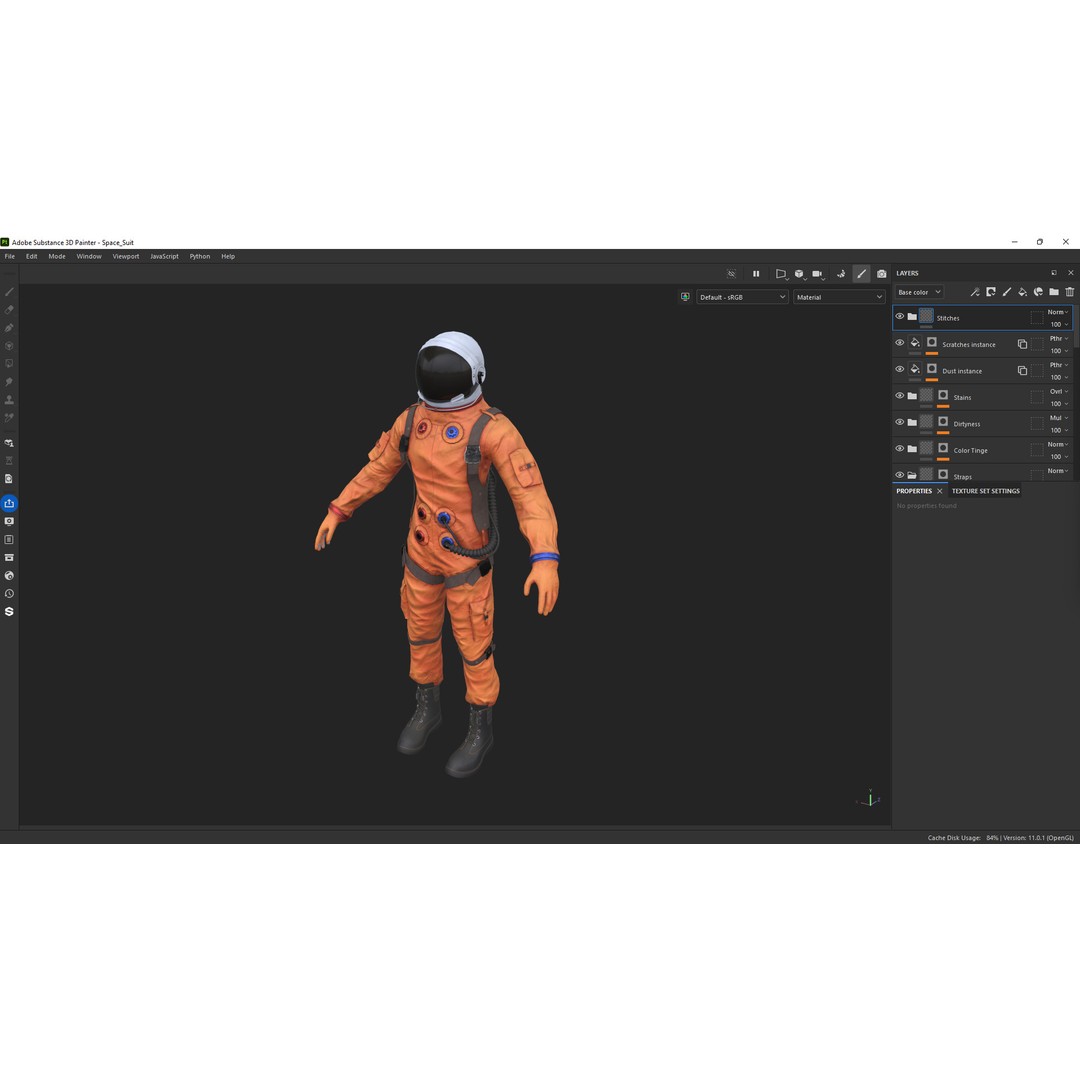This screenshot has height=1080, width=1080.
Task: Open the JavaScript menu
Action: pyautogui.click(x=164, y=256)
